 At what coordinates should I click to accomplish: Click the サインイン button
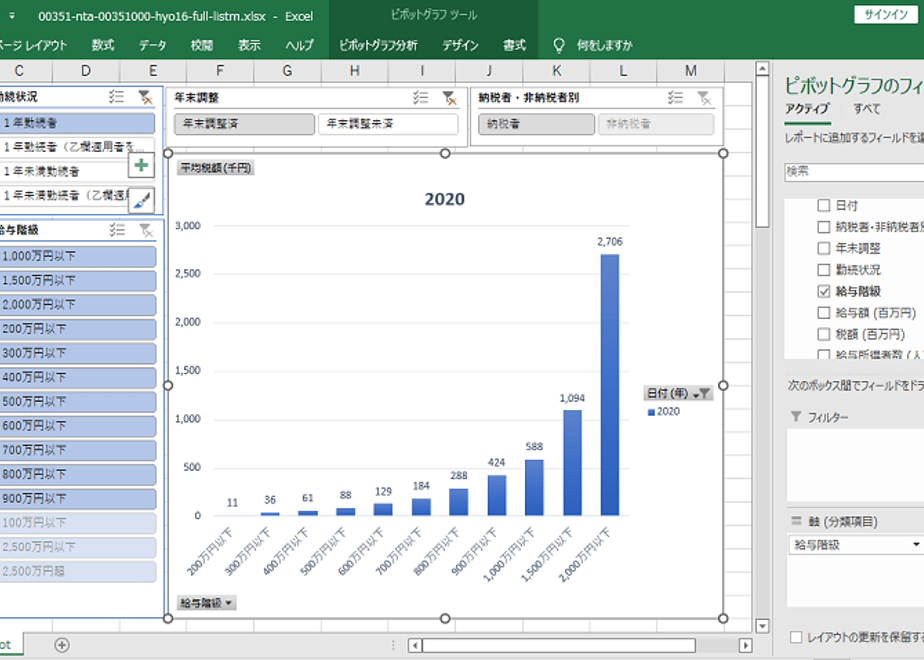click(x=886, y=15)
